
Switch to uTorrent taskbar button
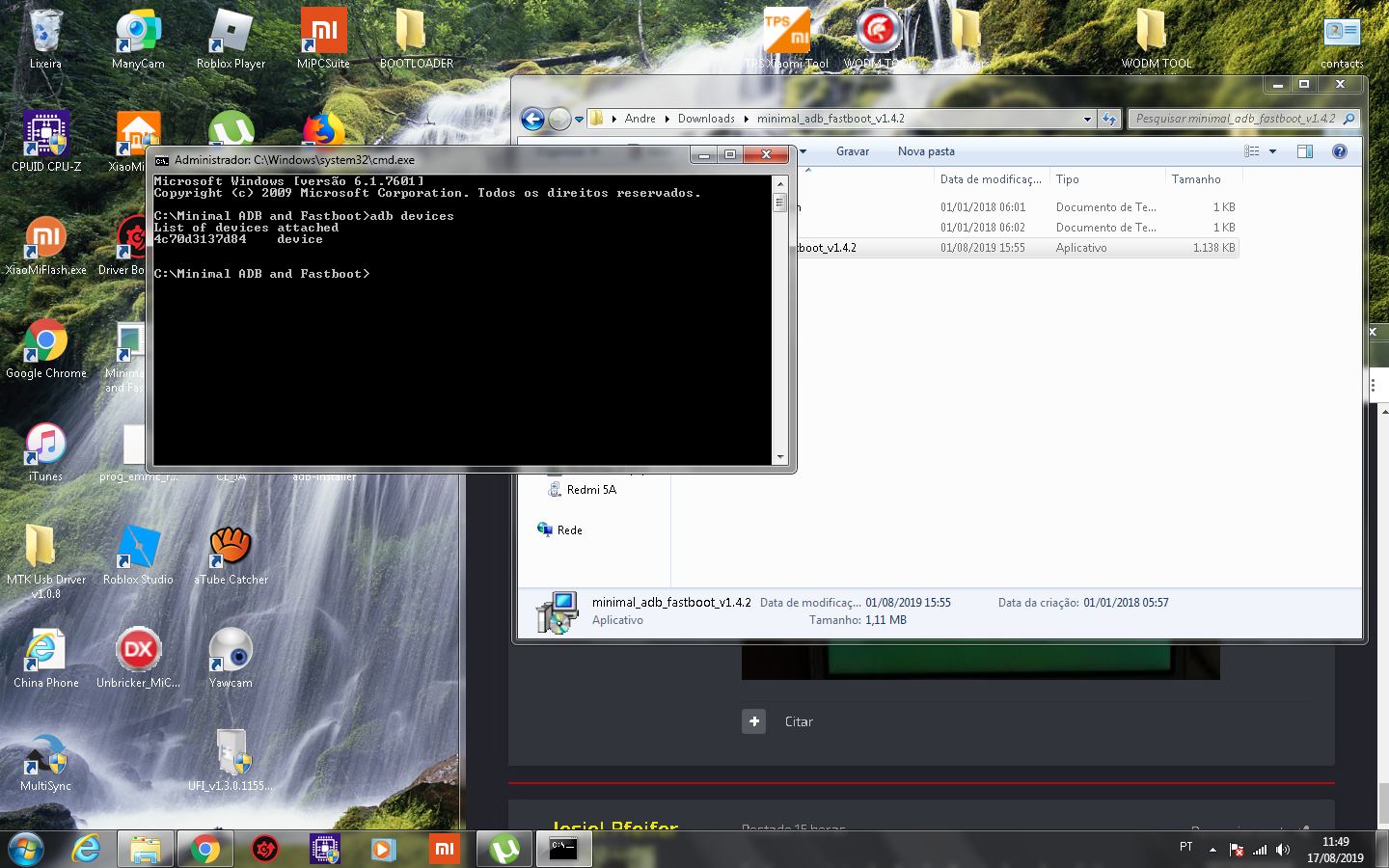click(504, 849)
